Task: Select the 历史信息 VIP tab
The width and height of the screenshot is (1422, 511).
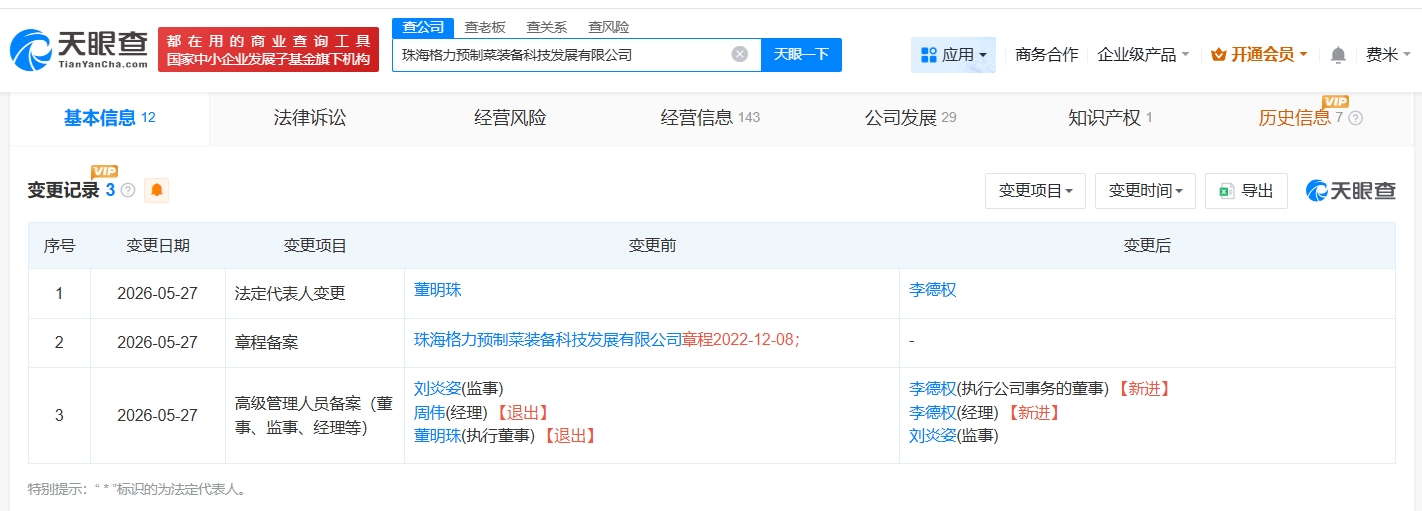Action: (1310, 118)
